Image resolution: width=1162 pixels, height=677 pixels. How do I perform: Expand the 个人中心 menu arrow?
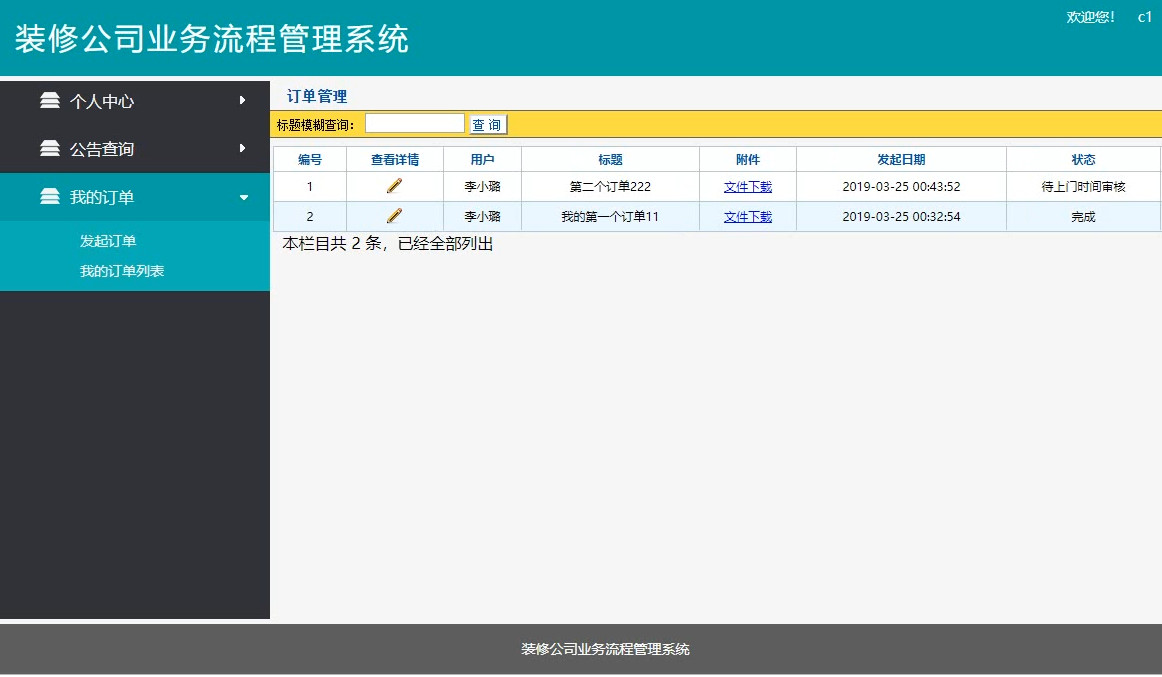pyautogui.click(x=242, y=100)
